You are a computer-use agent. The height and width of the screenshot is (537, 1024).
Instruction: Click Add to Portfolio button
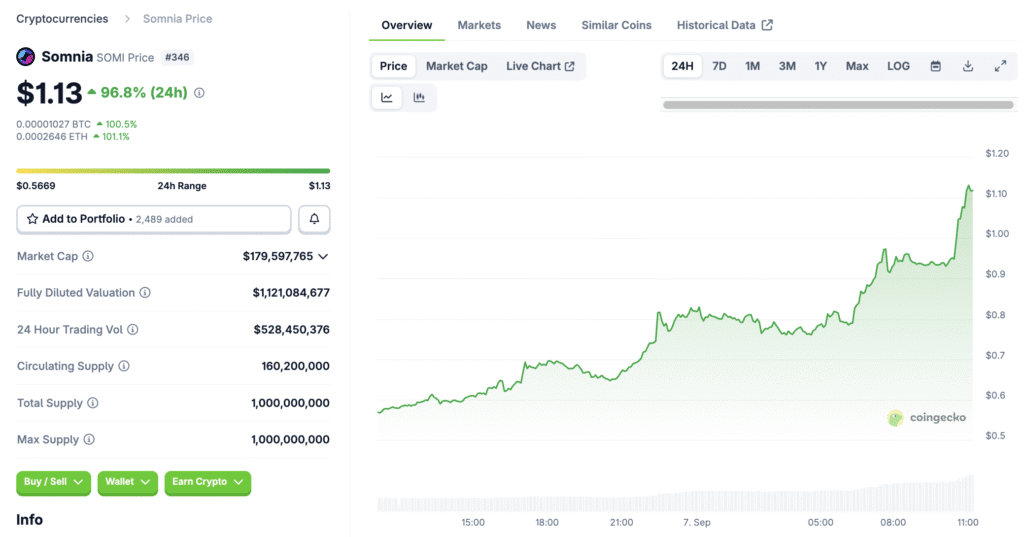tap(154, 219)
